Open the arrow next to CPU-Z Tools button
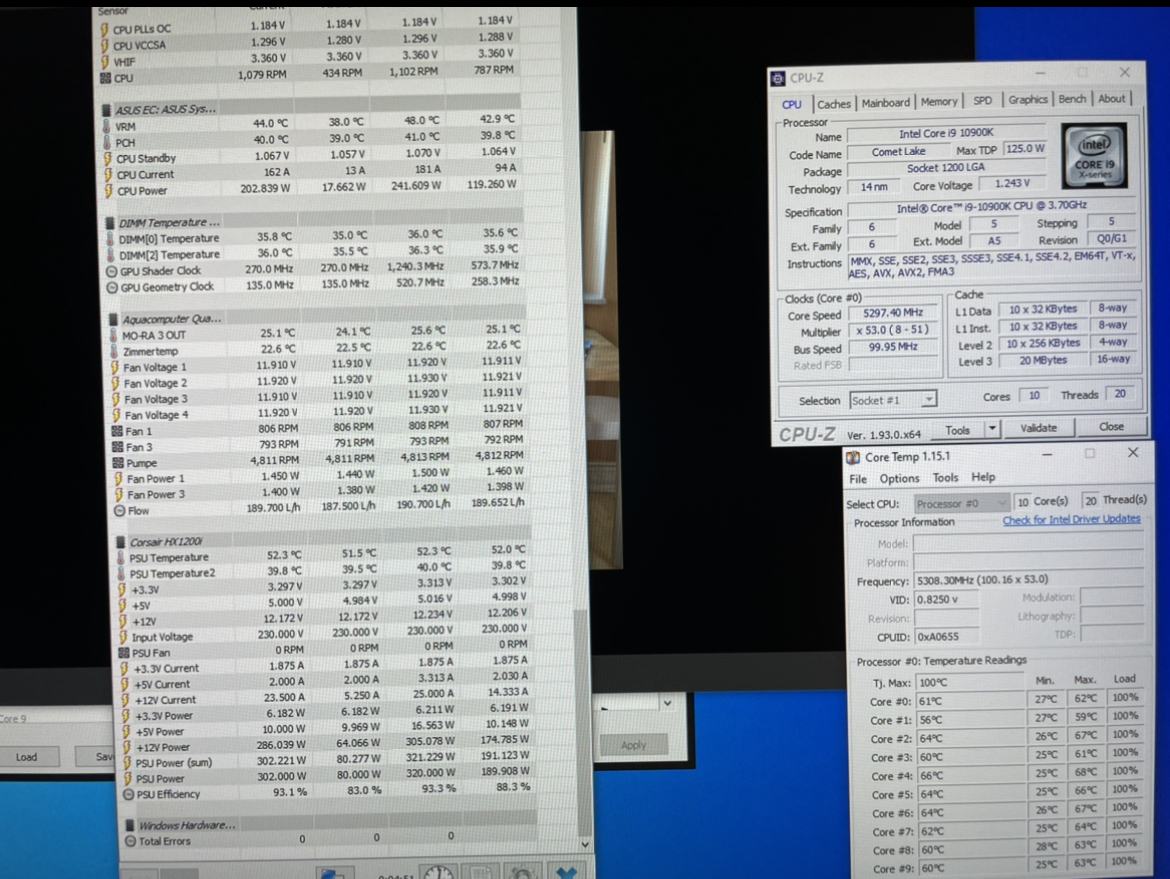 coord(992,429)
